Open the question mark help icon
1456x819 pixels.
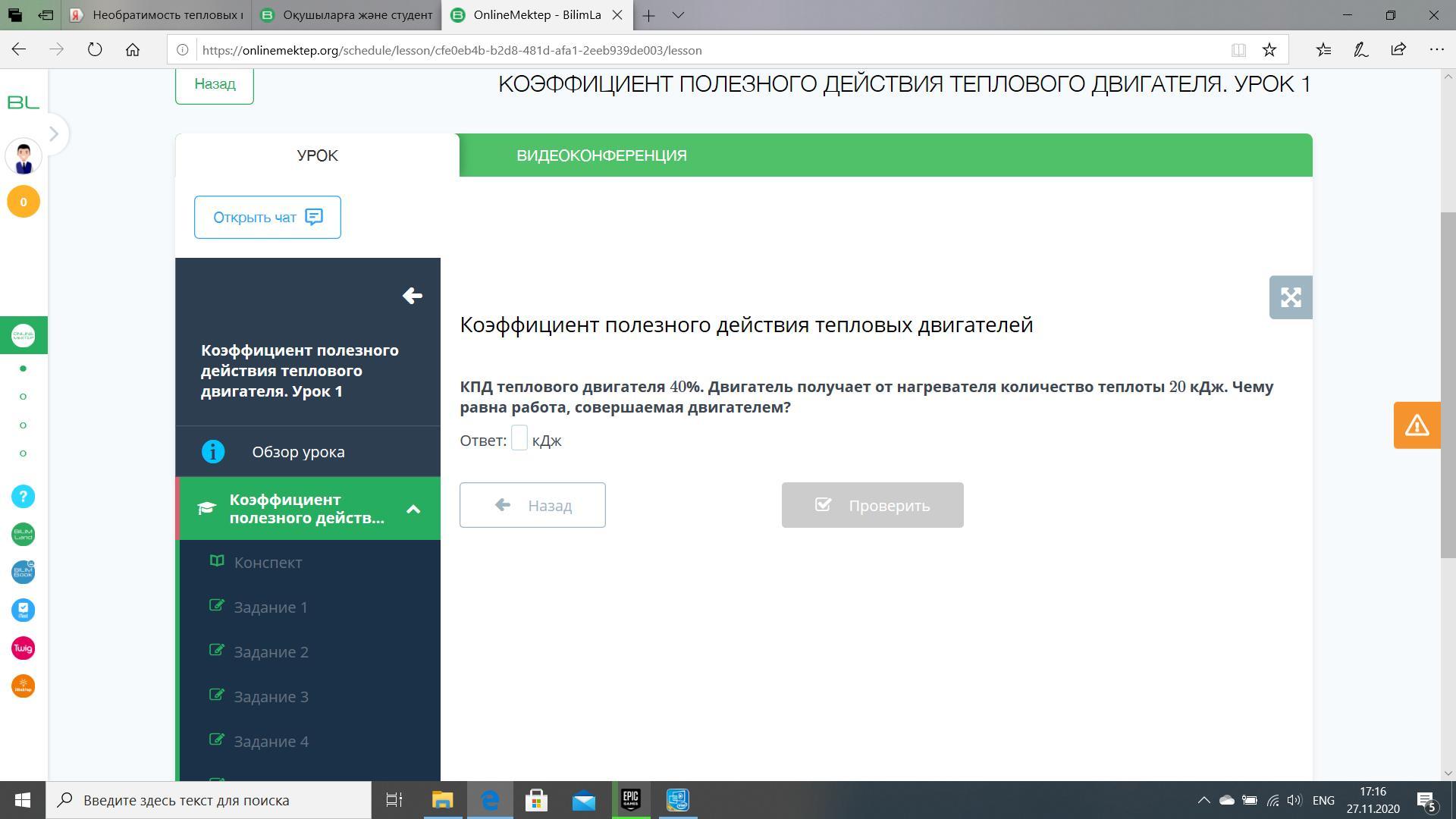click(x=23, y=497)
